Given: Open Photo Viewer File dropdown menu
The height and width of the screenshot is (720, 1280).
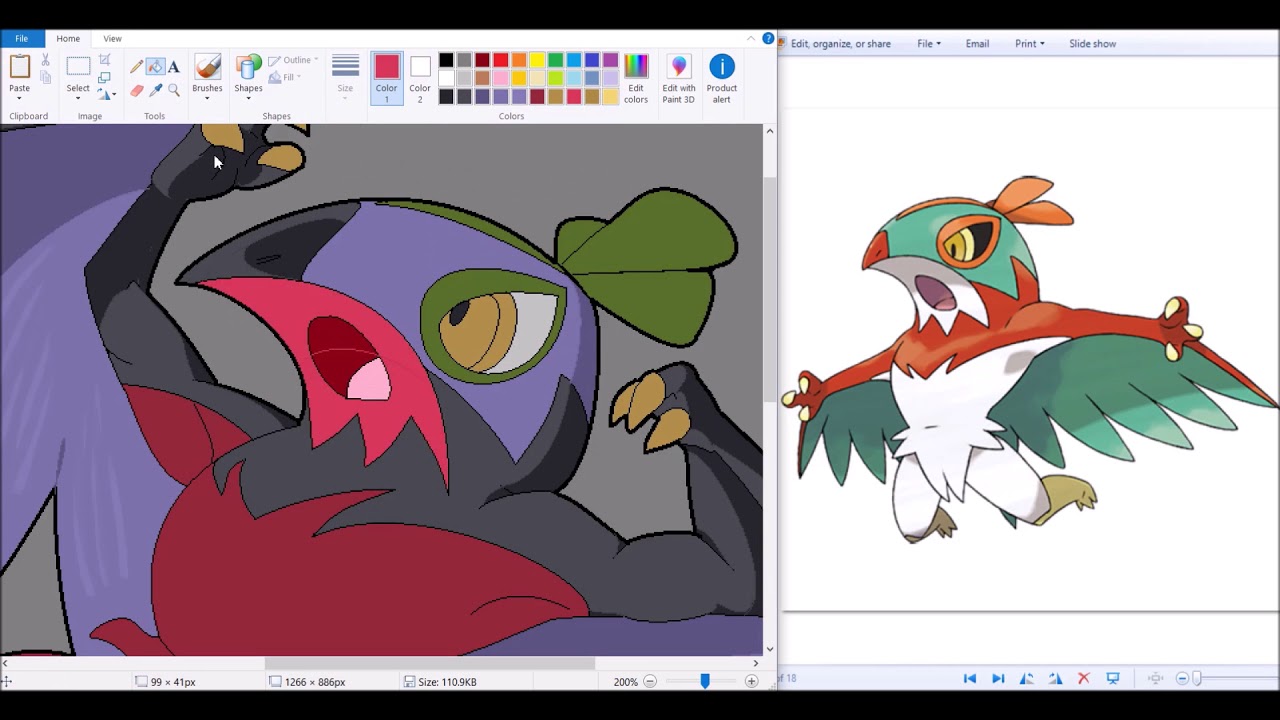Looking at the screenshot, I should tap(929, 44).
